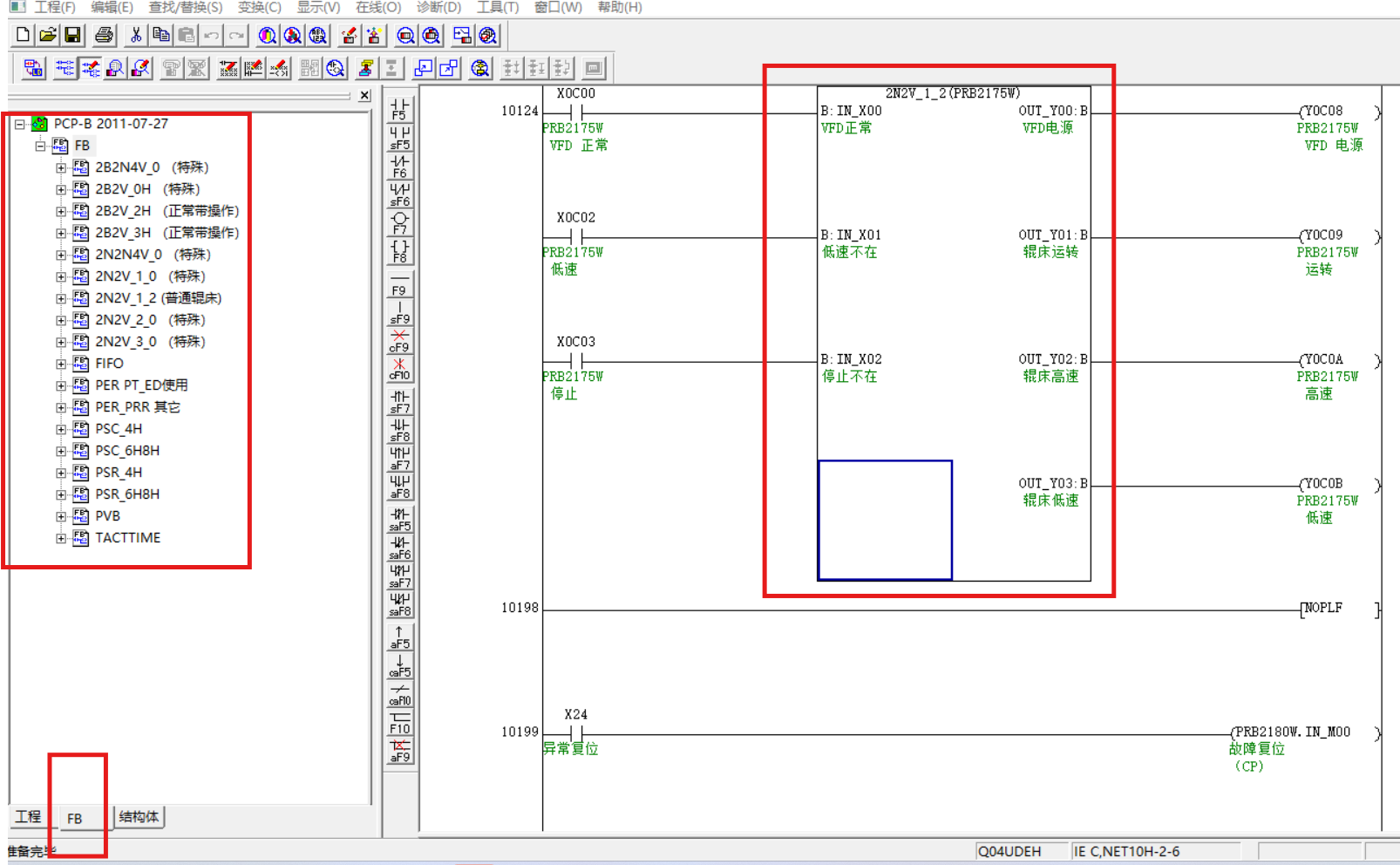
Task: Click the Cut scissors icon
Action: click(135, 36)
